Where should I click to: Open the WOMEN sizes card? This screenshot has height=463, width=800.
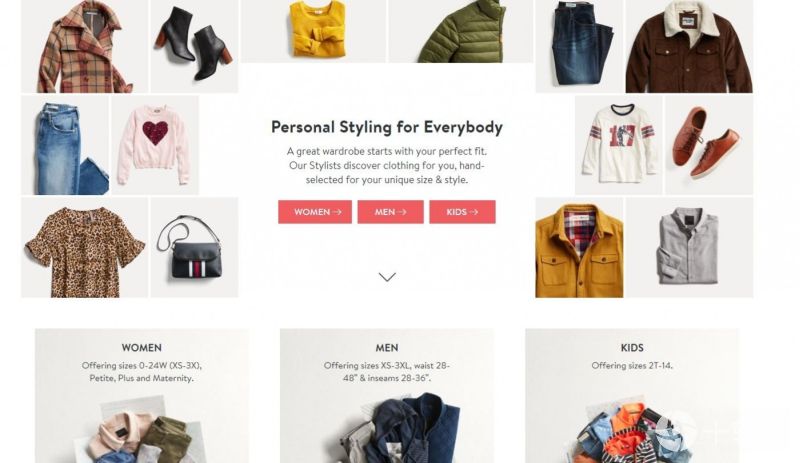tap(142, 396)
